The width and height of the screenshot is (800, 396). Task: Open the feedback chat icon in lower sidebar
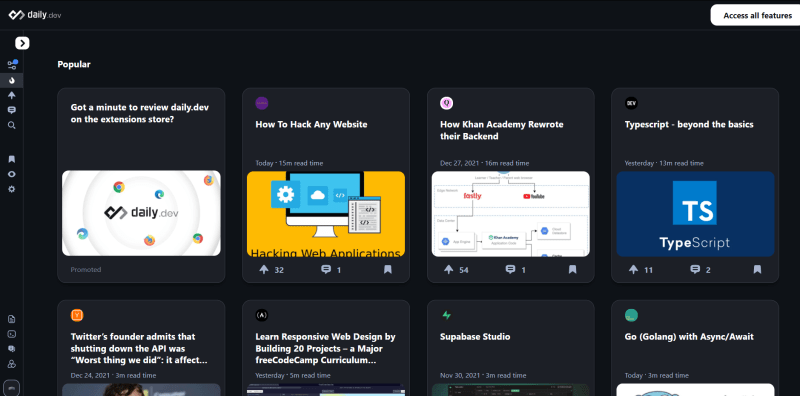(12, 349)
